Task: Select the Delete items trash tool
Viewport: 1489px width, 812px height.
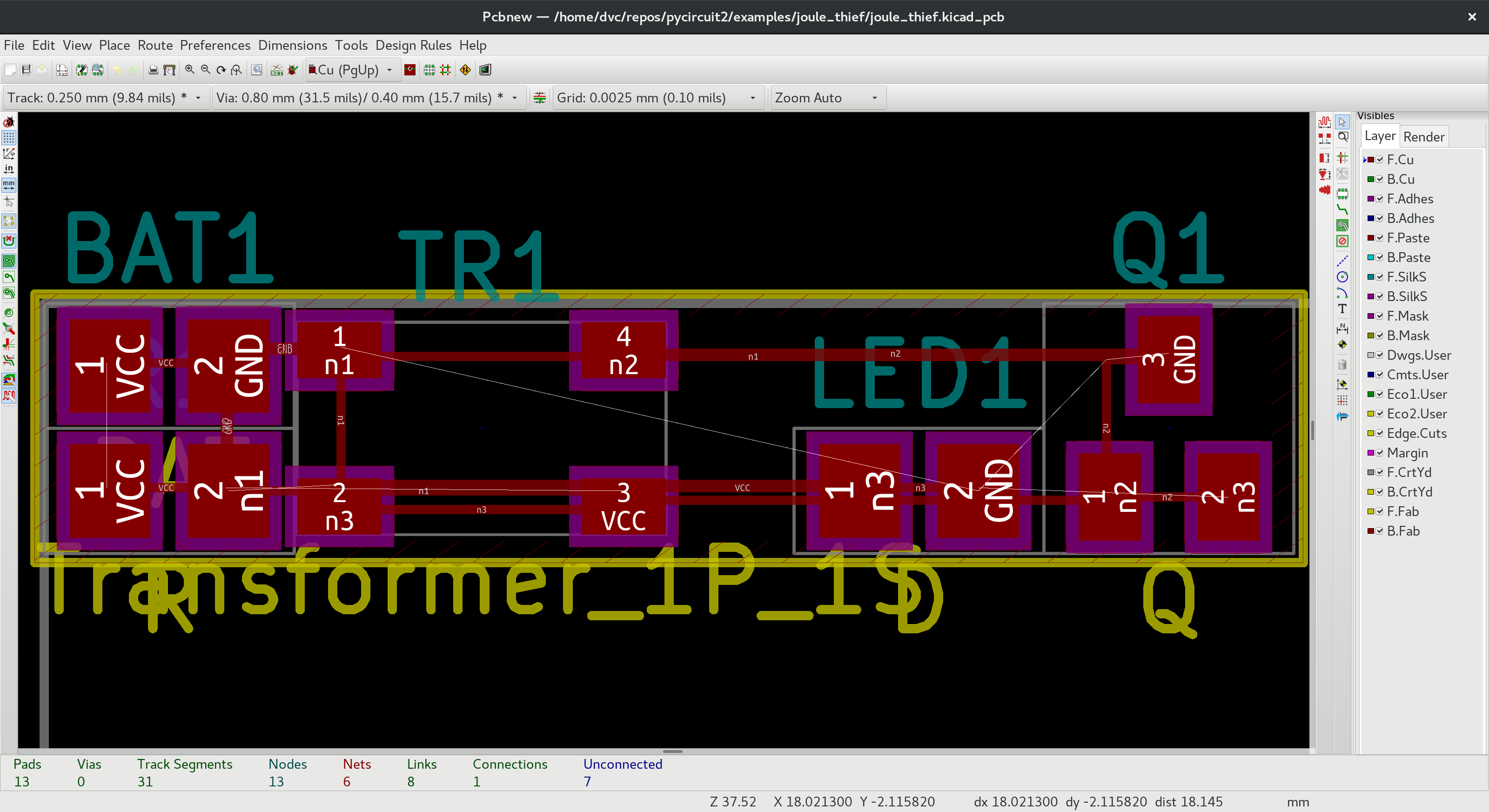Action: [1342, 365]
